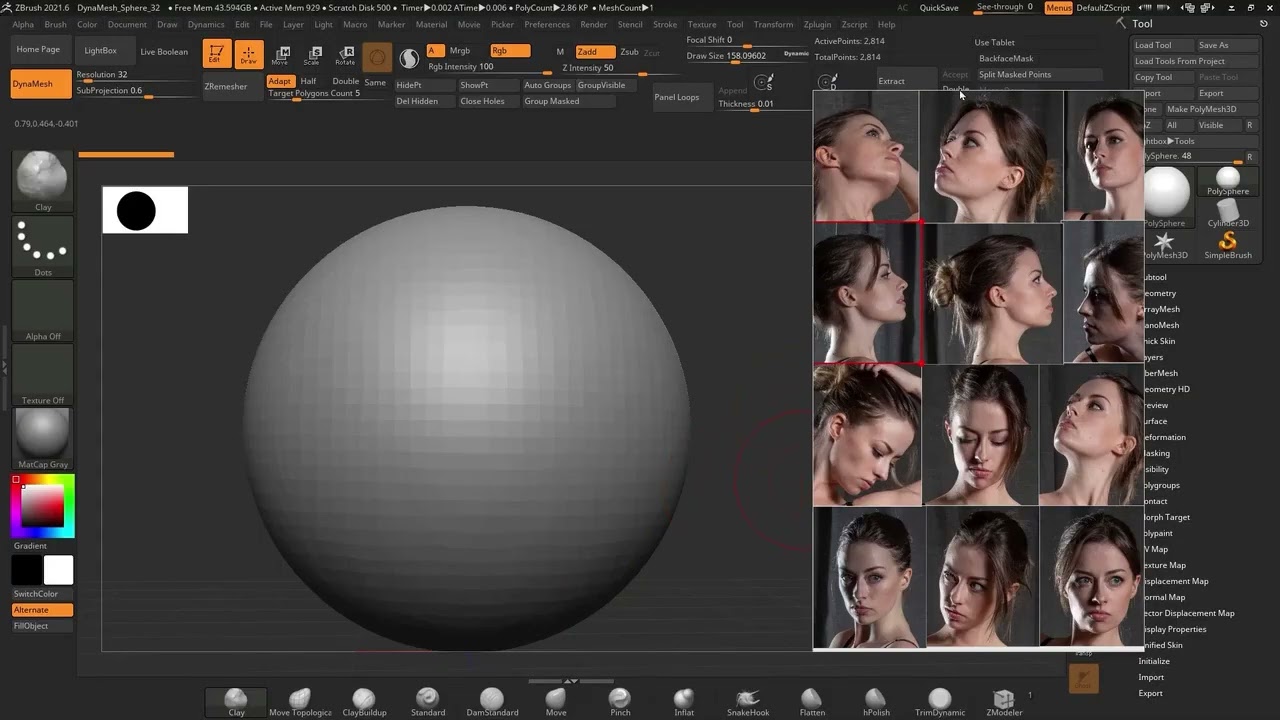This screenshot has width=1280, height=720.
Task: Toggle the Alternate color button
Action: coord(42,610)
